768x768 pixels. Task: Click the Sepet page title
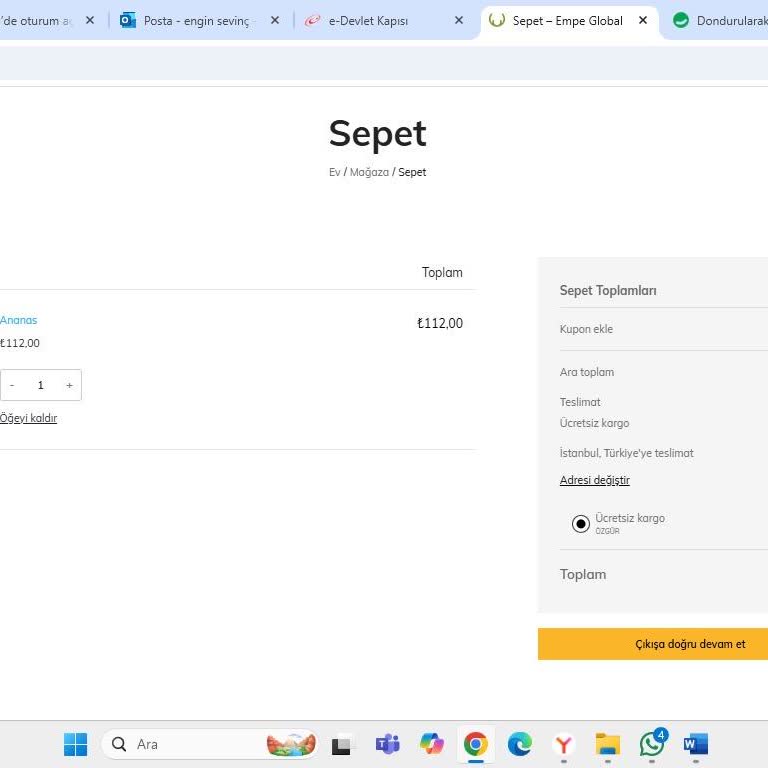378,133
